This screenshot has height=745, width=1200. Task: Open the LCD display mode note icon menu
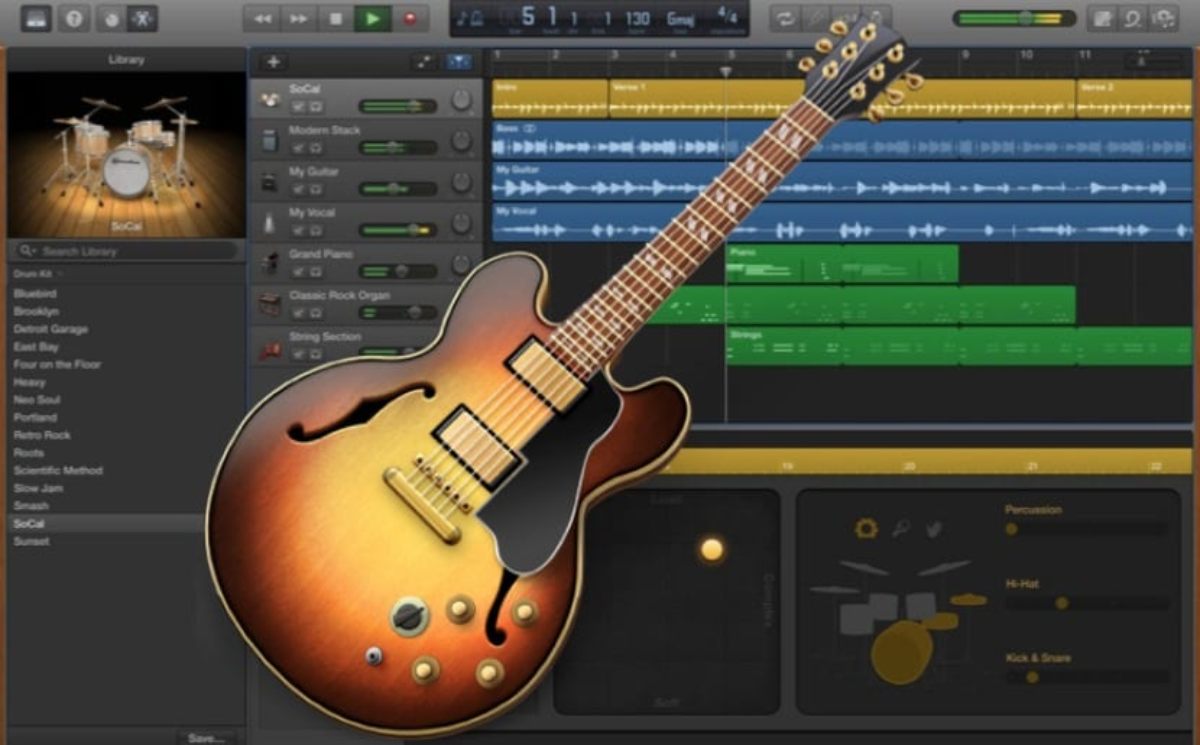tap(471, 18)
